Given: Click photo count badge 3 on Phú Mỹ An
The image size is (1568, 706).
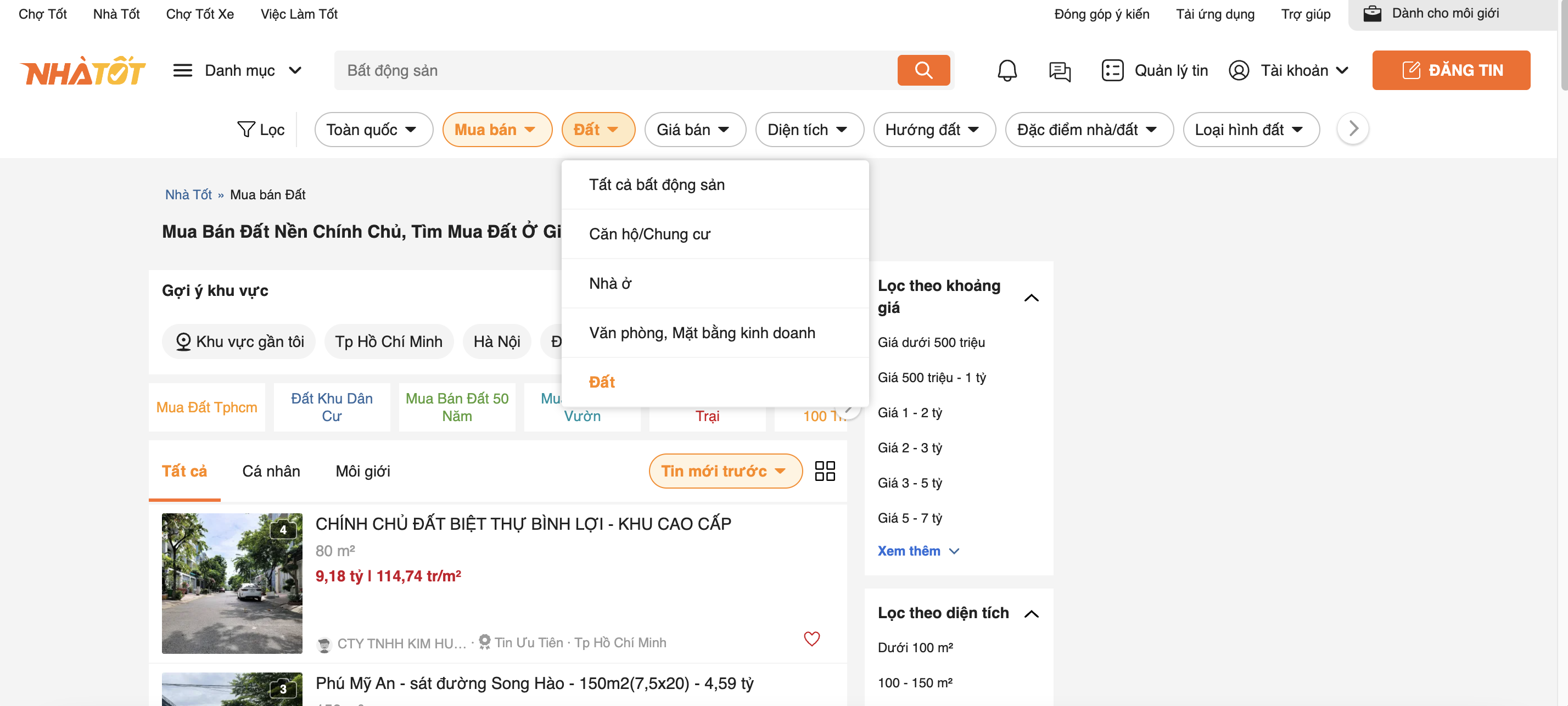Looking at the screenshot, I should coord(283,689).
